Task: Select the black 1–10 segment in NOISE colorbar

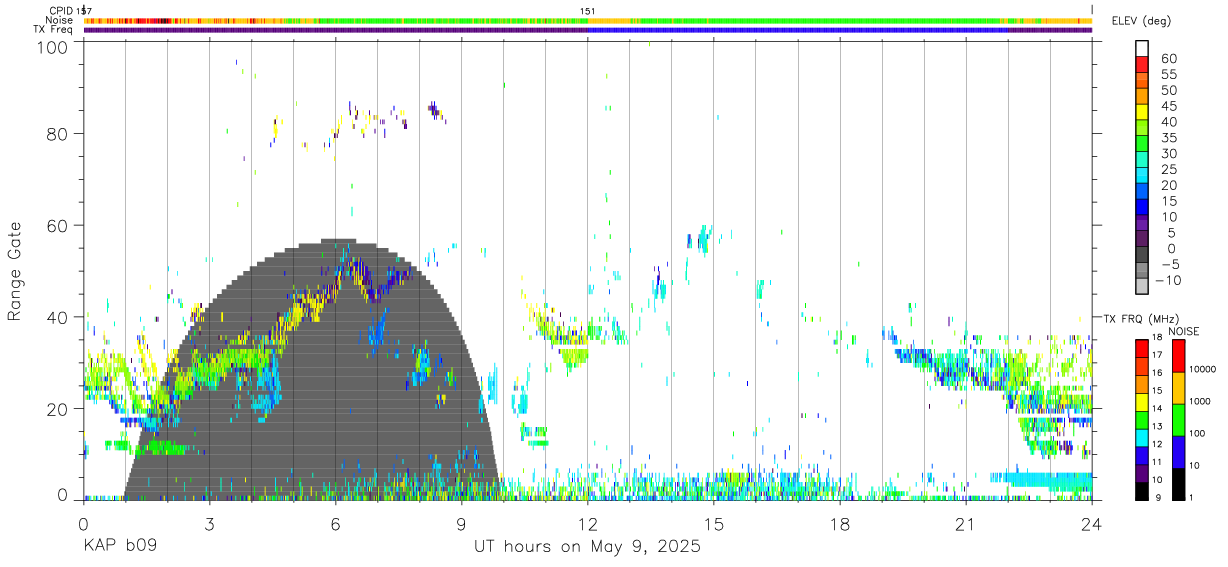Action: click(1177, 483)
